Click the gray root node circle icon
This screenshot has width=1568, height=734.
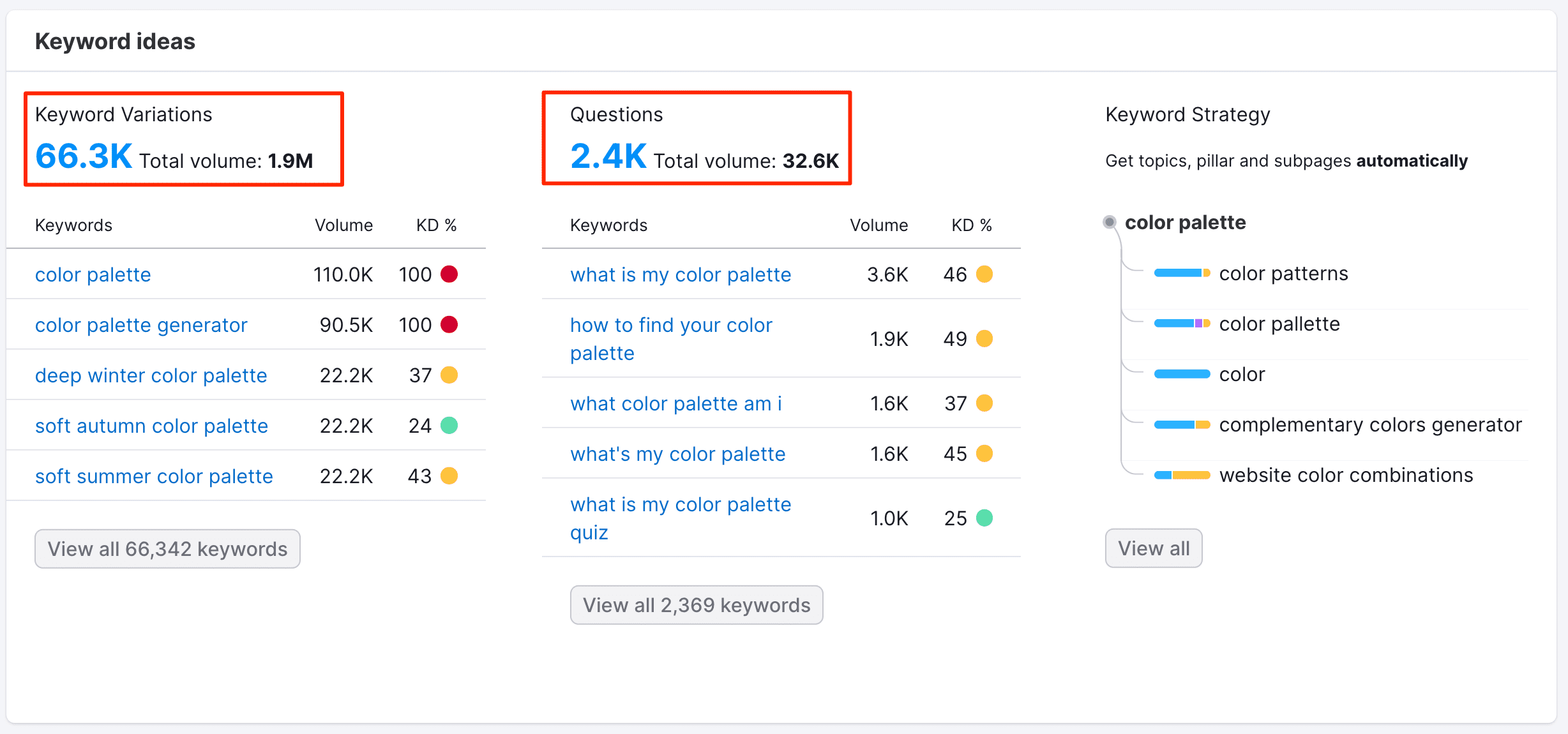point(1110,222)
